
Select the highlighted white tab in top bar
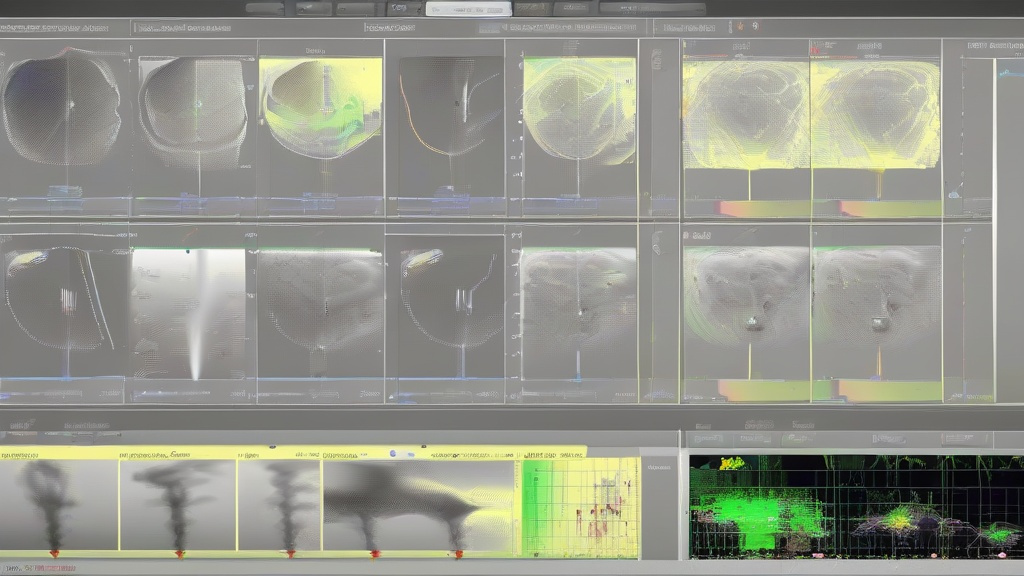click(468, 9)
